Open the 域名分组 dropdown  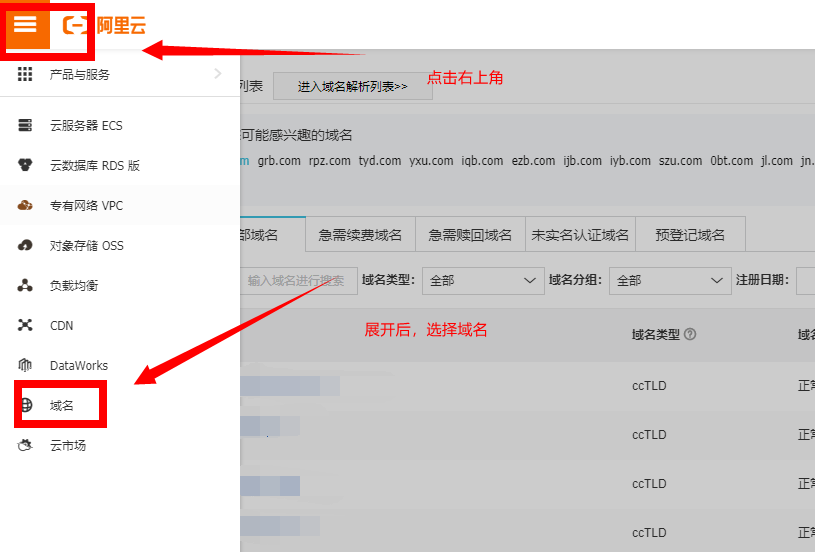click(670, 281)
